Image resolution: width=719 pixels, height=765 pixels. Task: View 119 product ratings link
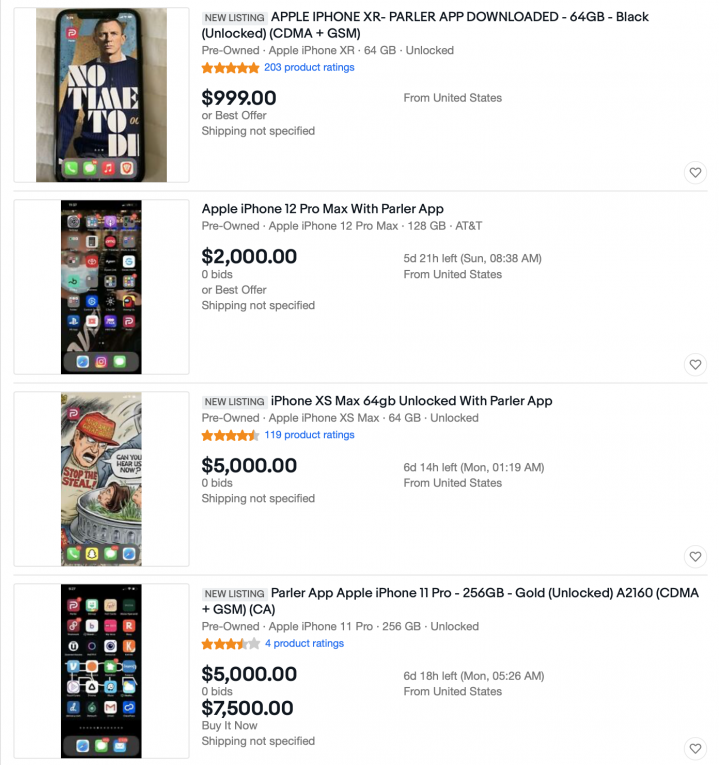coord(309,435)
